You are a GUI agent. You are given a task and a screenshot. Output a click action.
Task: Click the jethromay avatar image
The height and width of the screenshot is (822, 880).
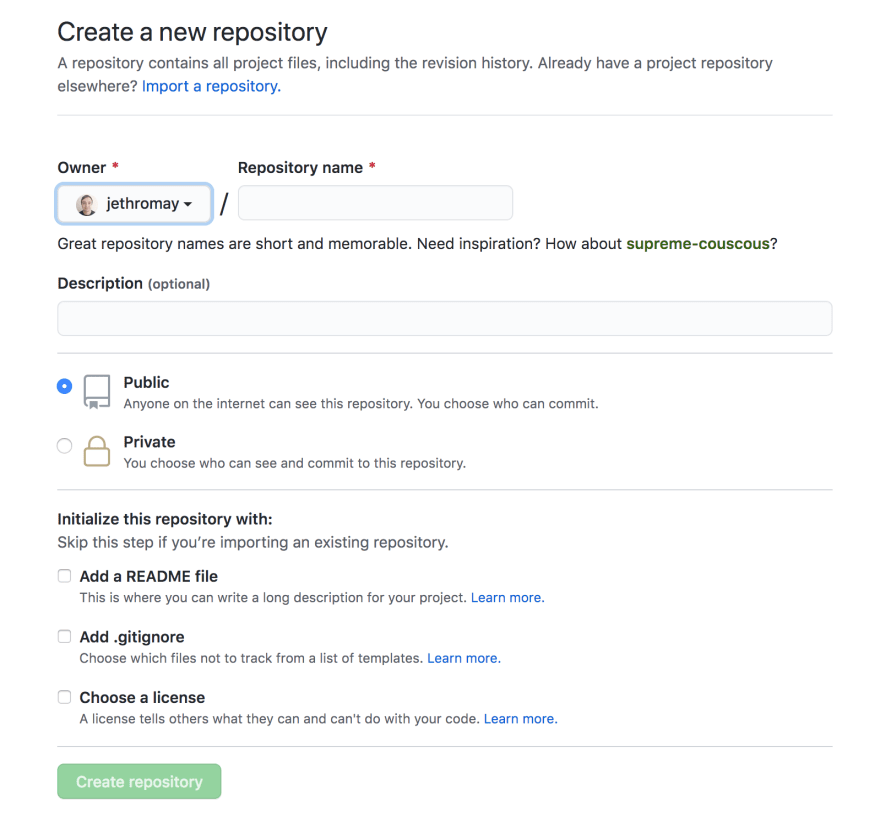(x=86, y=204)
